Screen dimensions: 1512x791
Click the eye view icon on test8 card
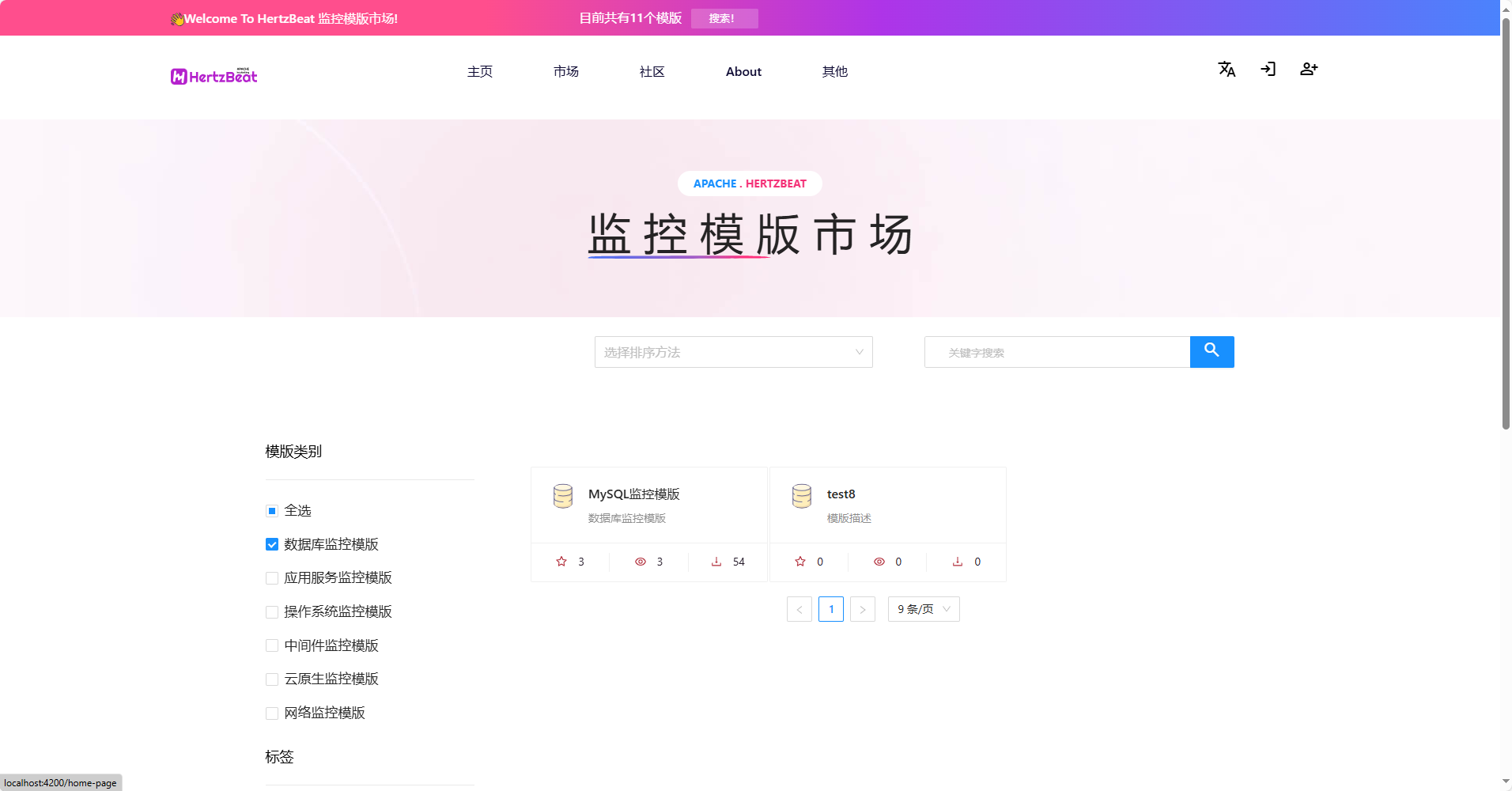[879, 562]
